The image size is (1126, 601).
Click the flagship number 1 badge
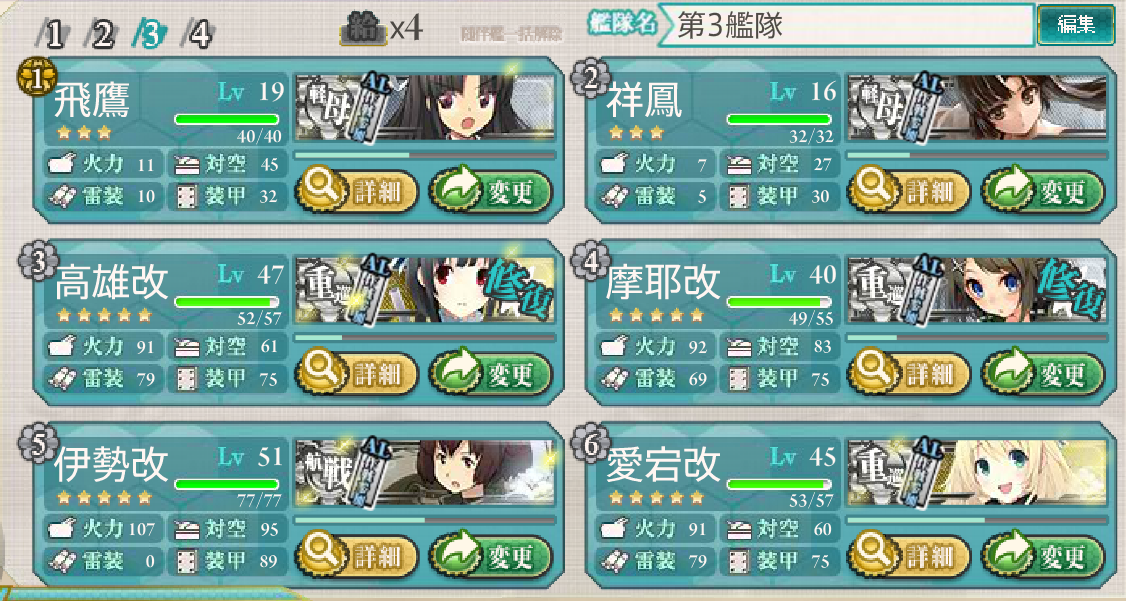(37, 77)
